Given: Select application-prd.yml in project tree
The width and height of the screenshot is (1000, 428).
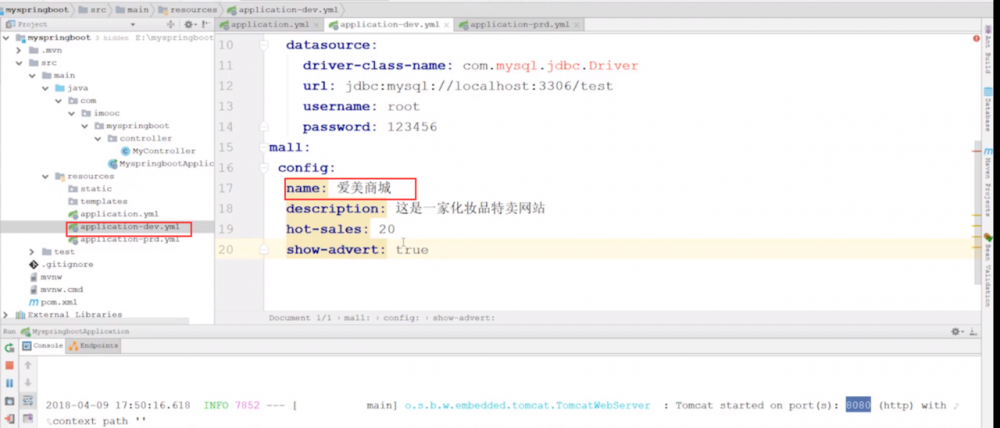Looking at the screenshot, I should (x=124, y=239).
